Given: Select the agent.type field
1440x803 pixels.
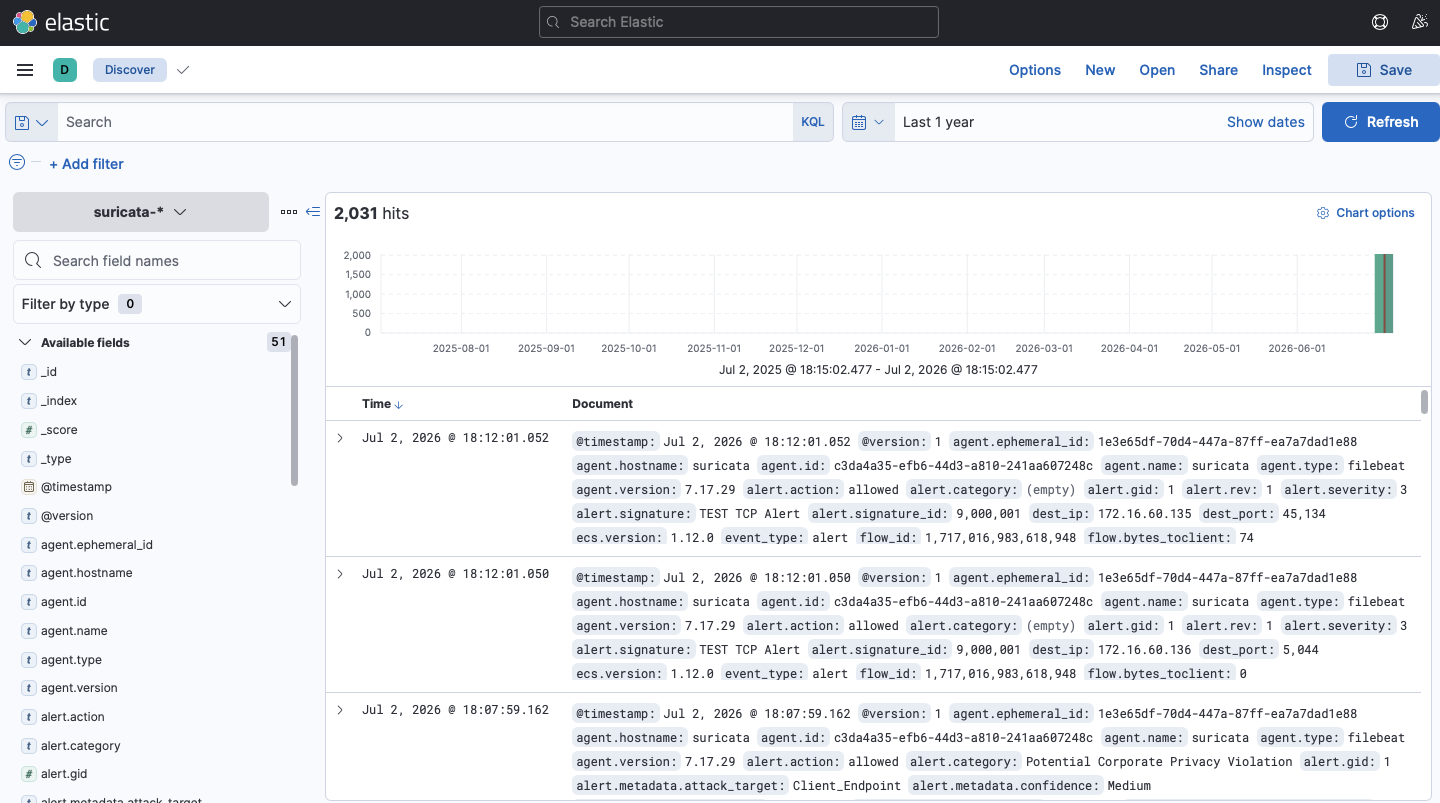Looking at the screenshot, I should pyautogui.click(x=71, y=660).
